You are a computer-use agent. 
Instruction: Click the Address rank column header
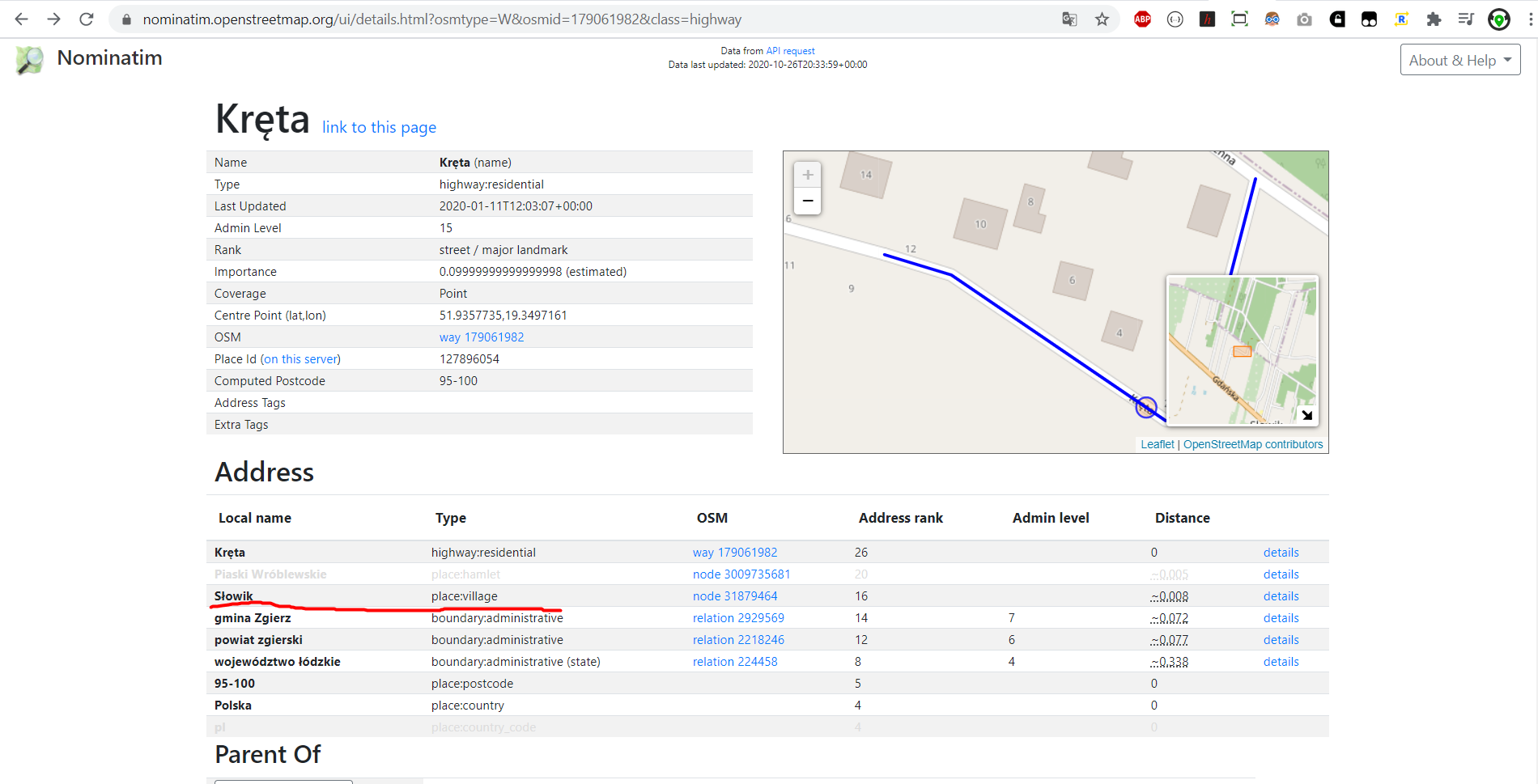(x=901, y=518)
